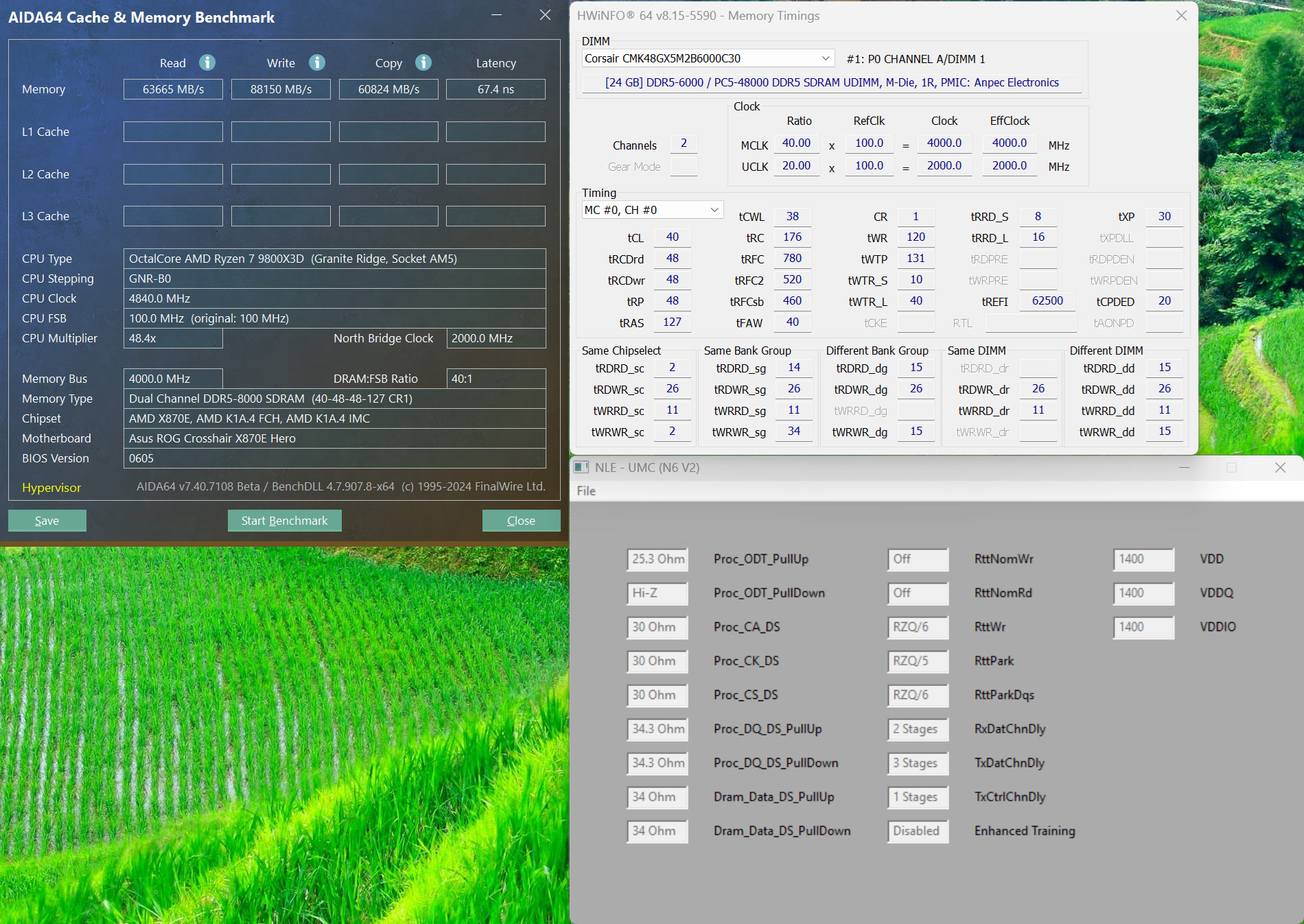Click the VDDQ 1400 voltage field
This screenshot has width=1304, height=924.
[1143, 593]
